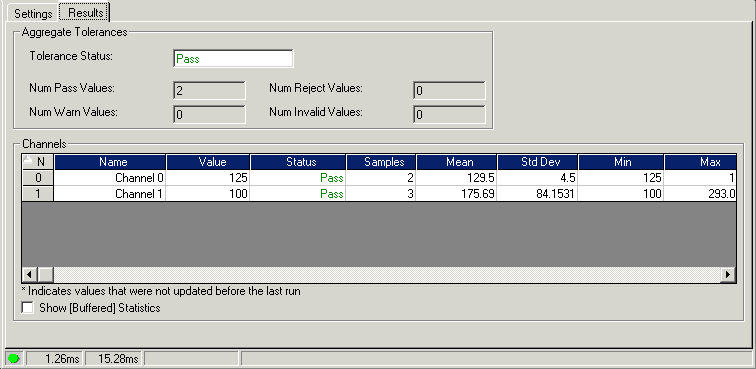The height and width of the screenshot is (369, 756).
Task: Click the Tolerance Status field showing Pass
Action: (233, 59)
